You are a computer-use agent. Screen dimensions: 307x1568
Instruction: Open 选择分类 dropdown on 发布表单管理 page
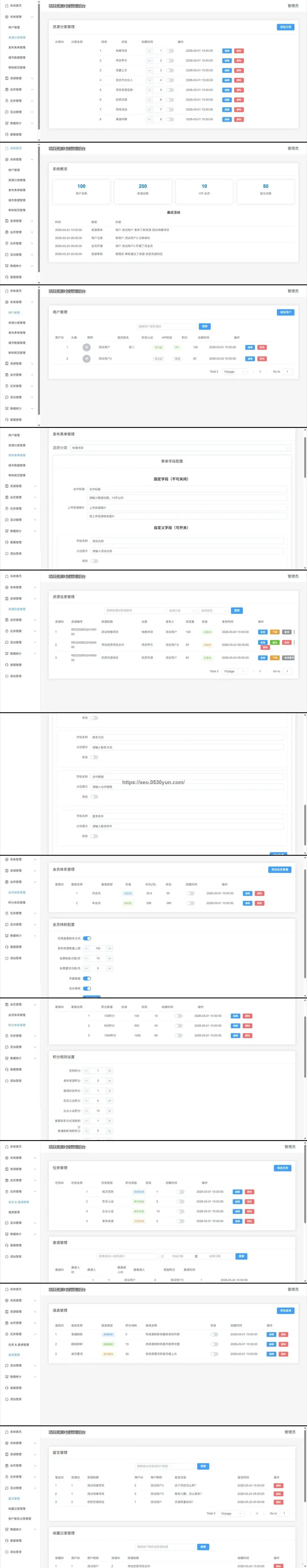pyautogui.click(x=180, y=447)
